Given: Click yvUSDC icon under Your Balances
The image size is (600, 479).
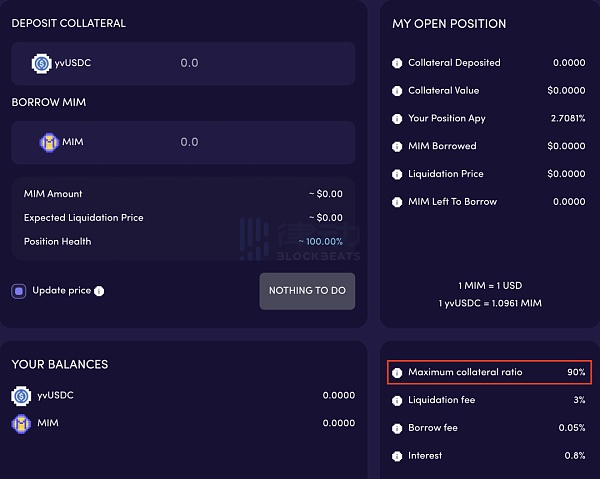Looking at the screenshot, I should click(20, 396).
